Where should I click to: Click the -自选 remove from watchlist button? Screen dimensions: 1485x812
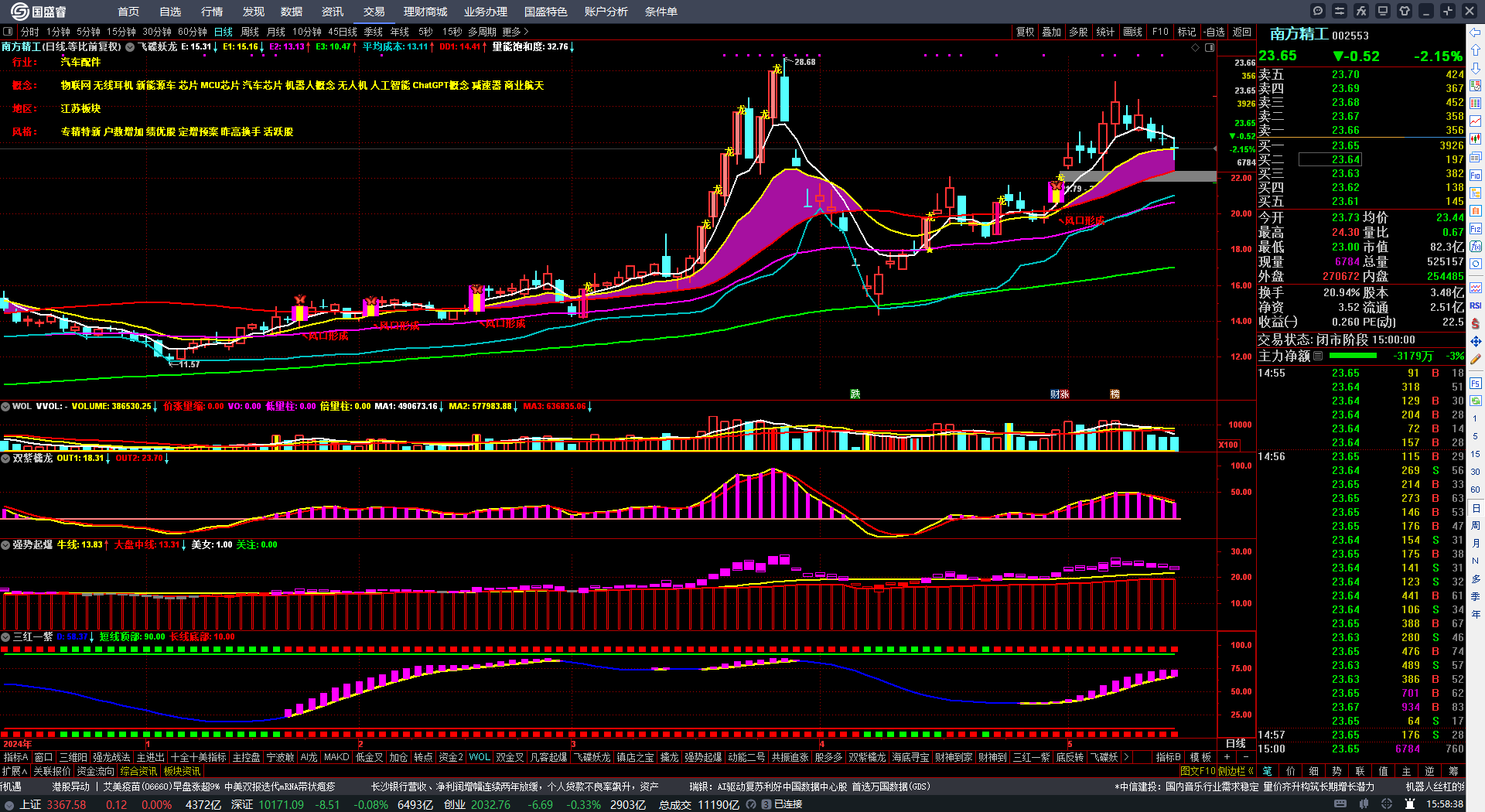tap(1214, 32)
